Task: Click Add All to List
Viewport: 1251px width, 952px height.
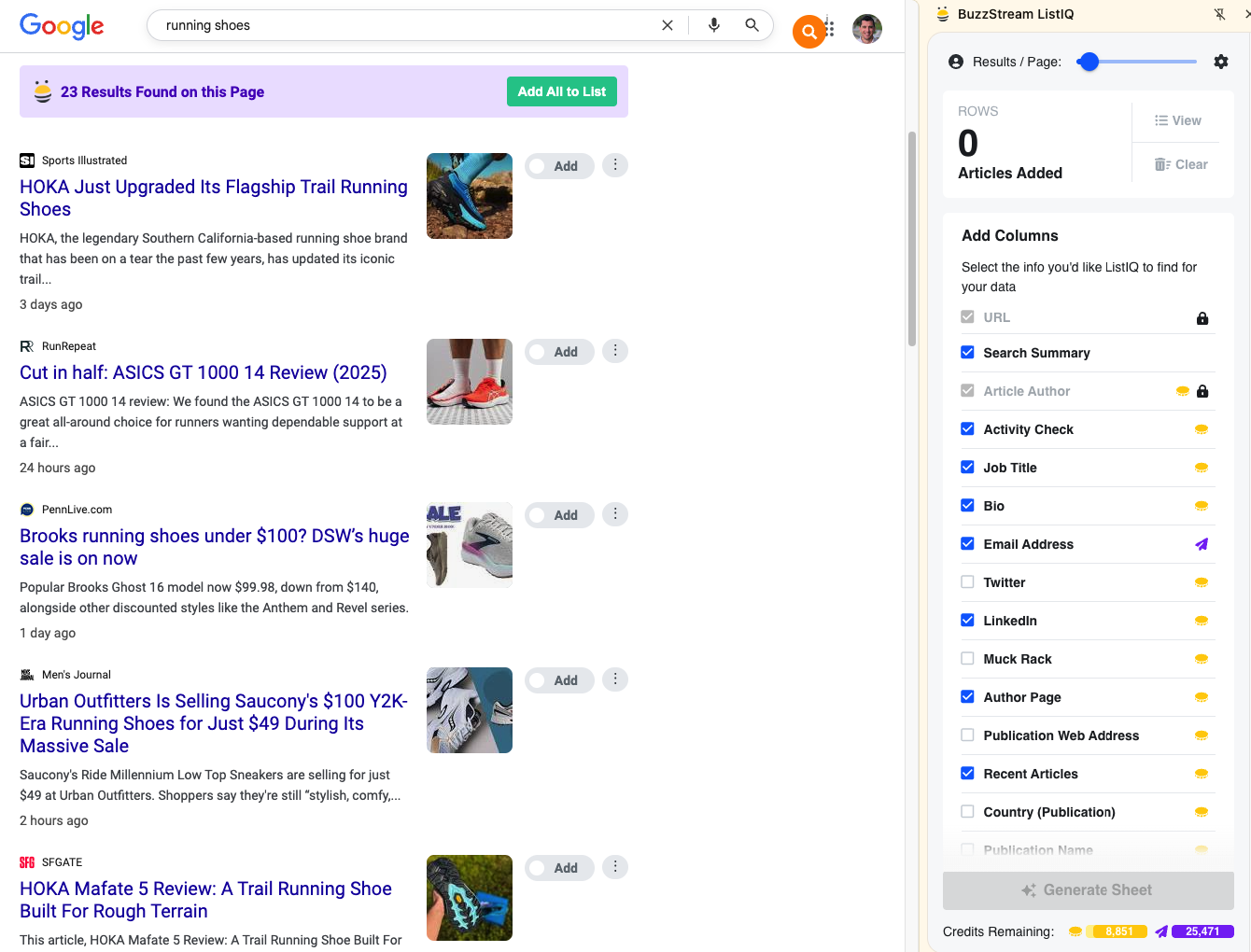Action: (561, 91)
